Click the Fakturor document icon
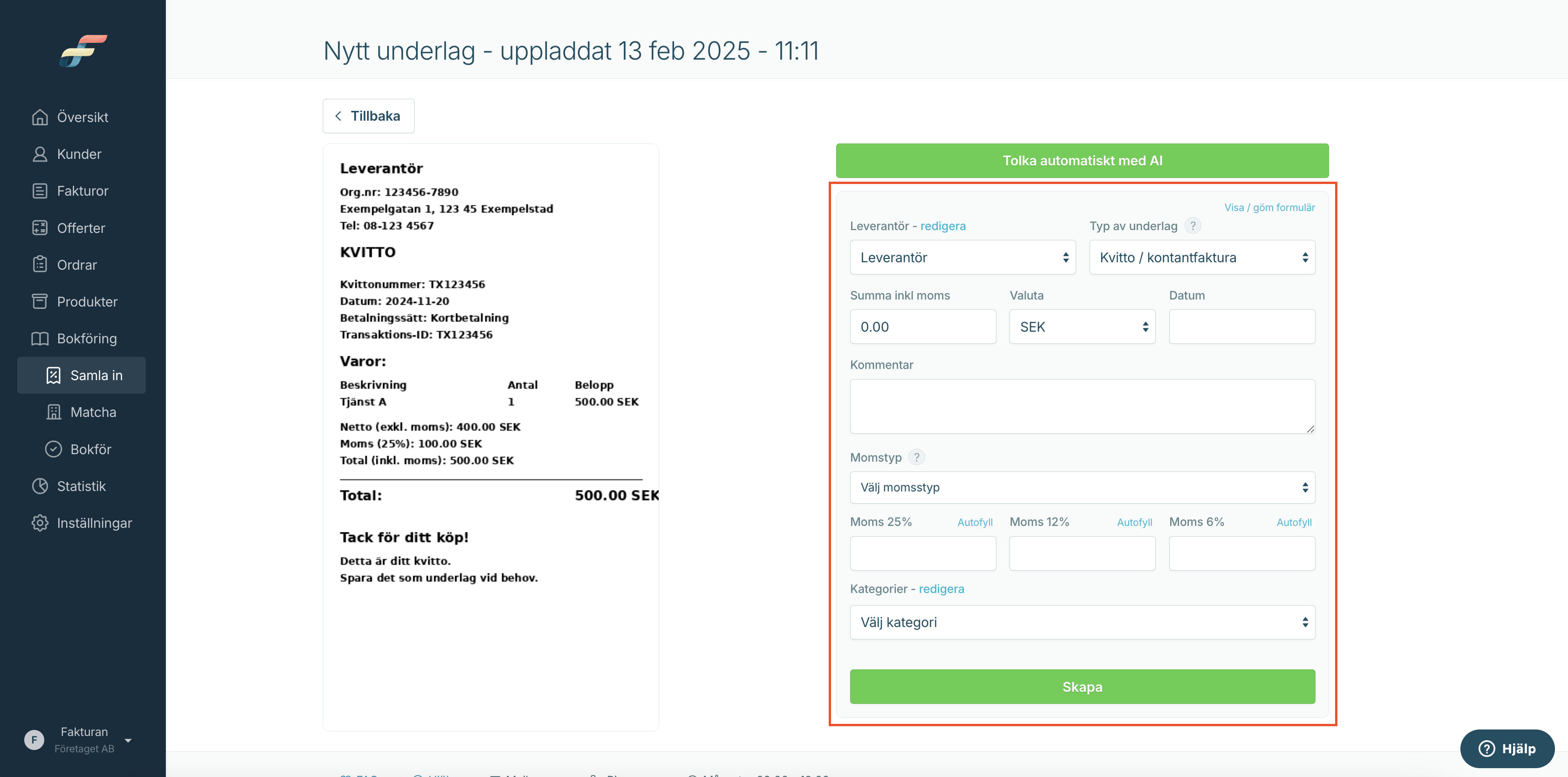The width and height of the screenshot is (1568, 777). (40, 191)
